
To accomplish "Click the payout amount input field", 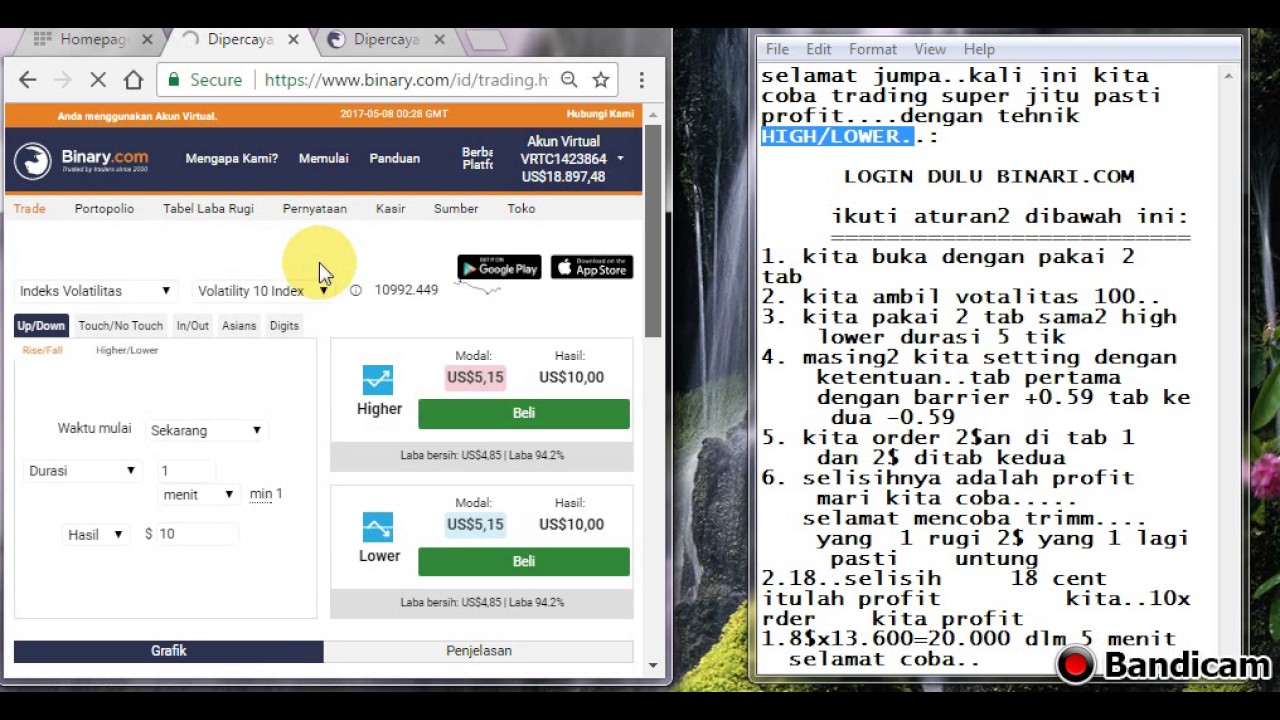I will click(197, 534).
